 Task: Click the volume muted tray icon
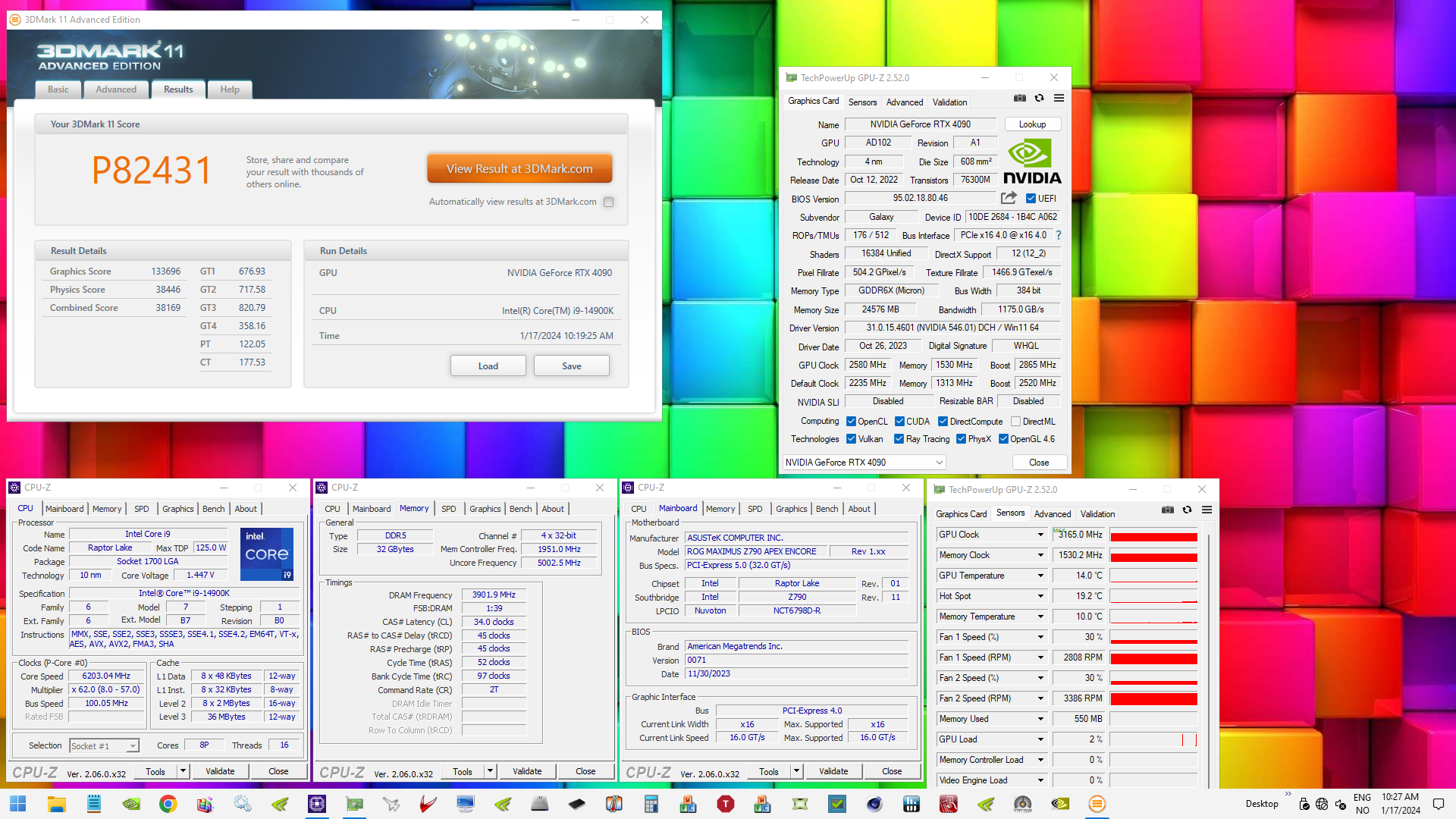(1341, 804)
